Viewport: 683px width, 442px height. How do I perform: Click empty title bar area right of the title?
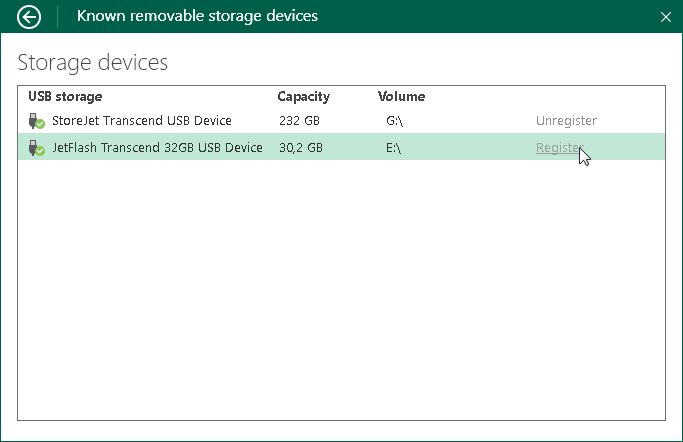point(480,16)
